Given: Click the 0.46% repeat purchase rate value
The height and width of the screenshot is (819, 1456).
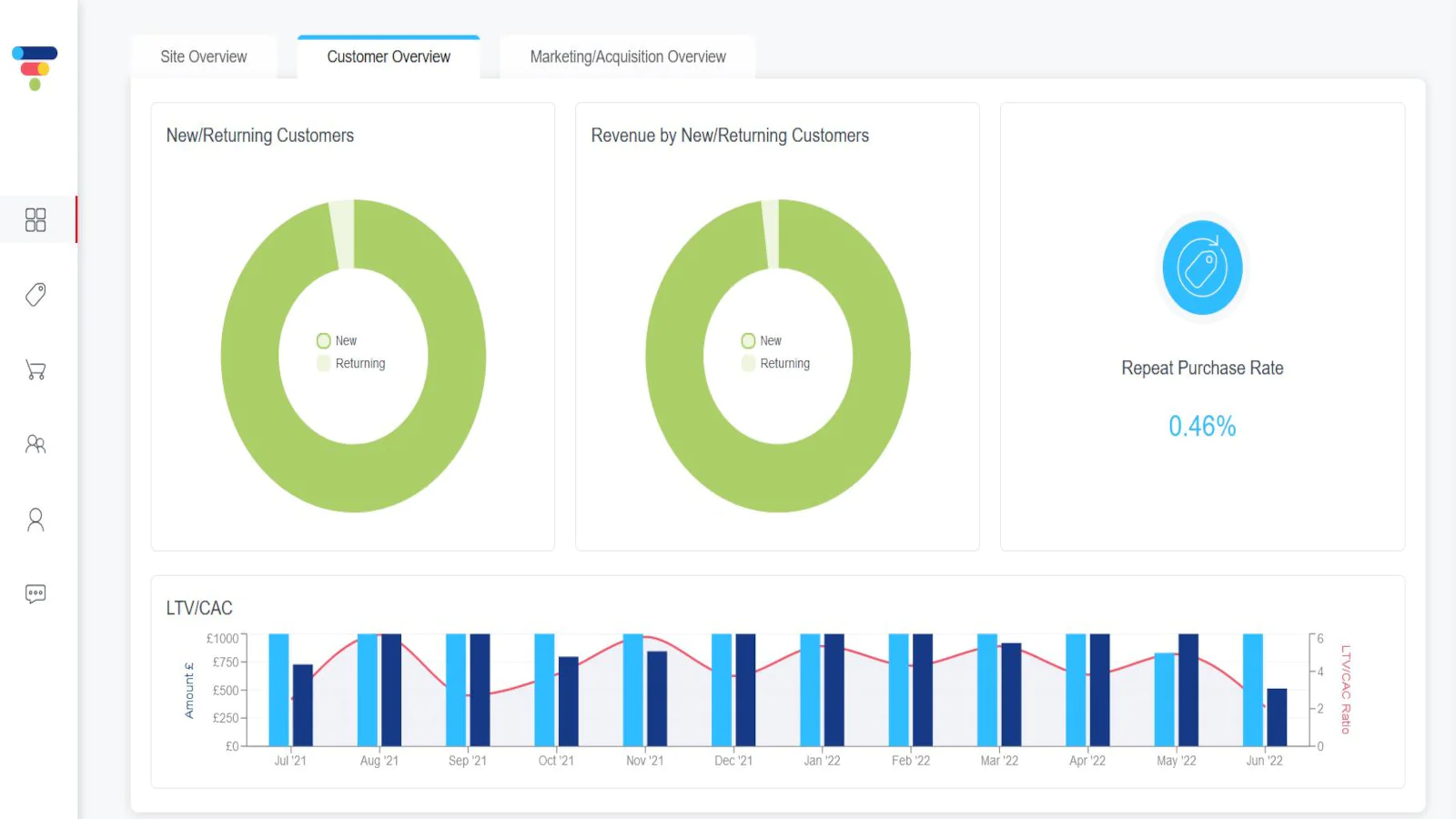Looking at the screenshot, I should [x=1202, y=426].
